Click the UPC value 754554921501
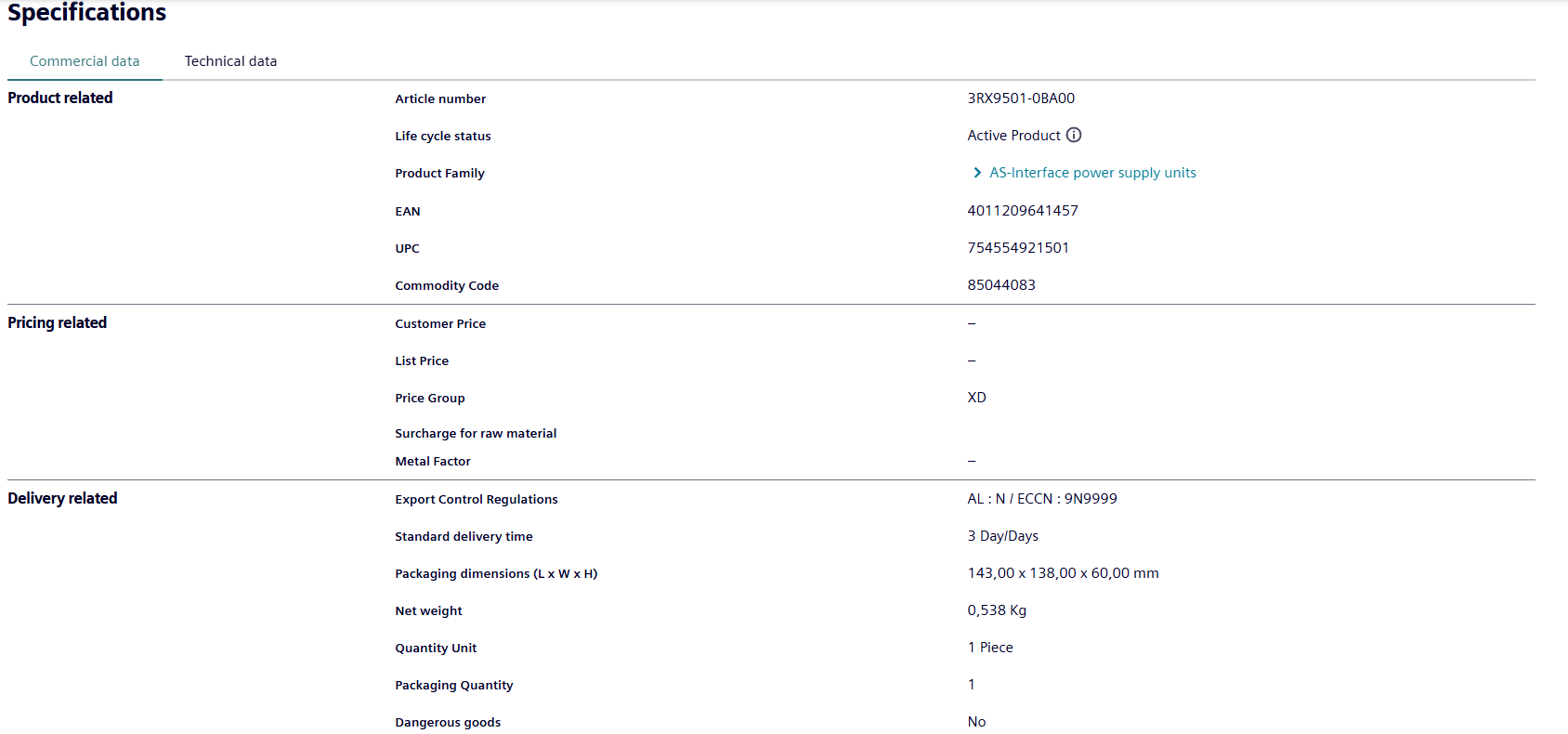1568x734 pixels. [1018, 248]
